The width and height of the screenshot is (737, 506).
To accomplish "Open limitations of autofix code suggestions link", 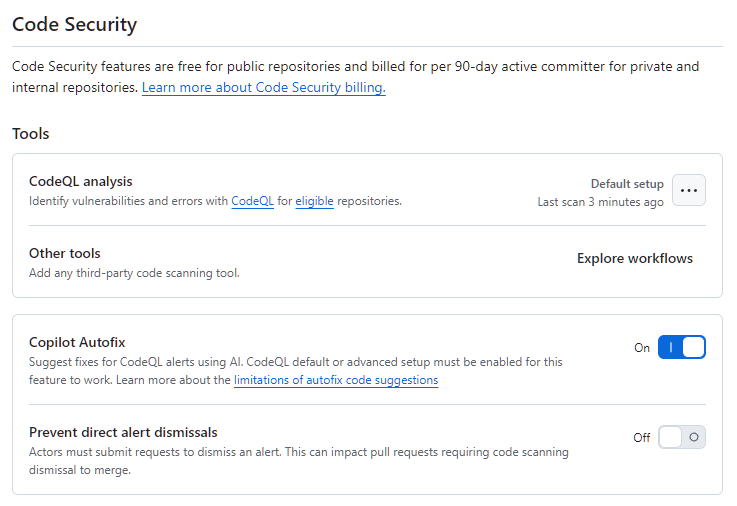I will click(x=336, y=380).
